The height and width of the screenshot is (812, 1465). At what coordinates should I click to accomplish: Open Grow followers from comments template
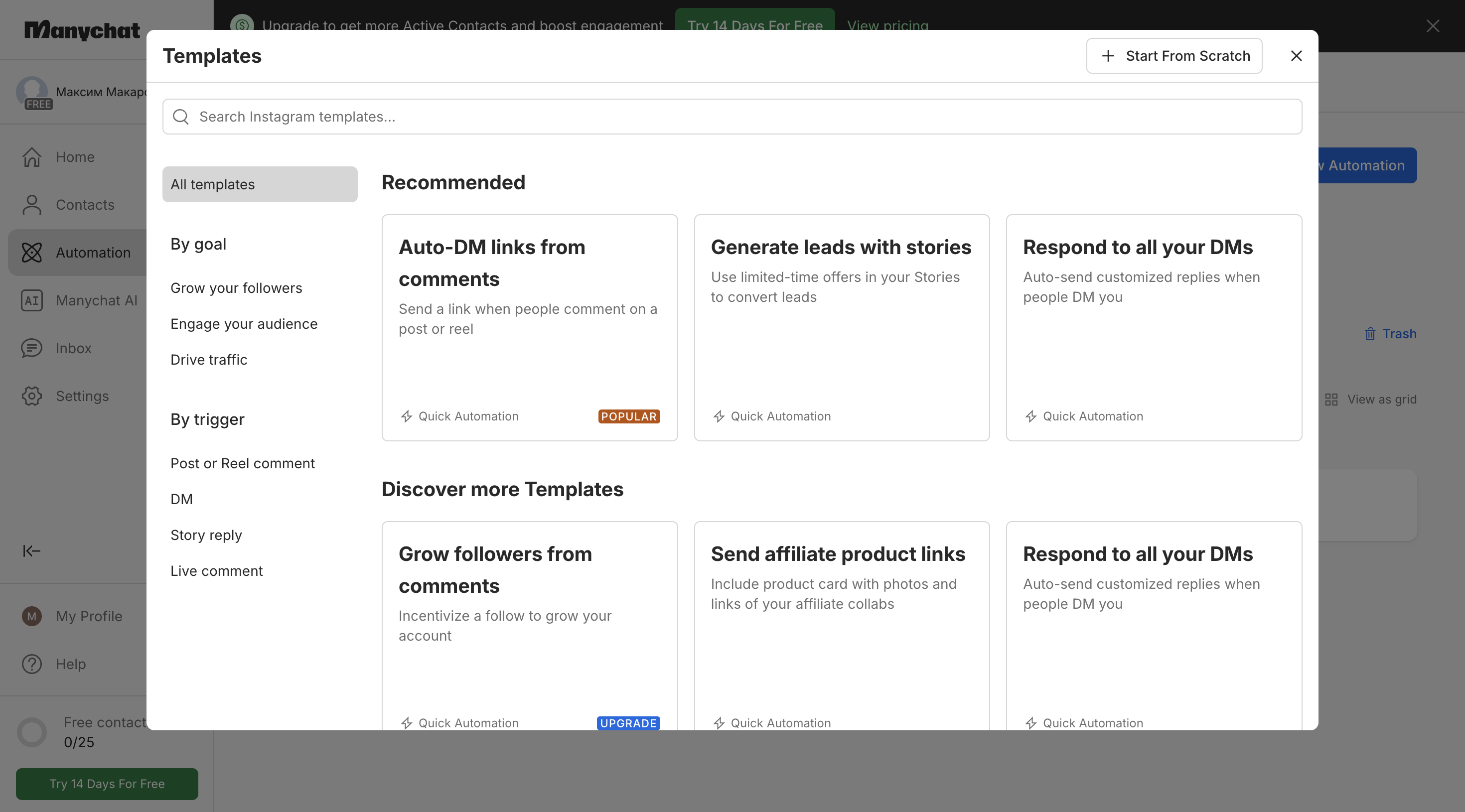point(530,626)
